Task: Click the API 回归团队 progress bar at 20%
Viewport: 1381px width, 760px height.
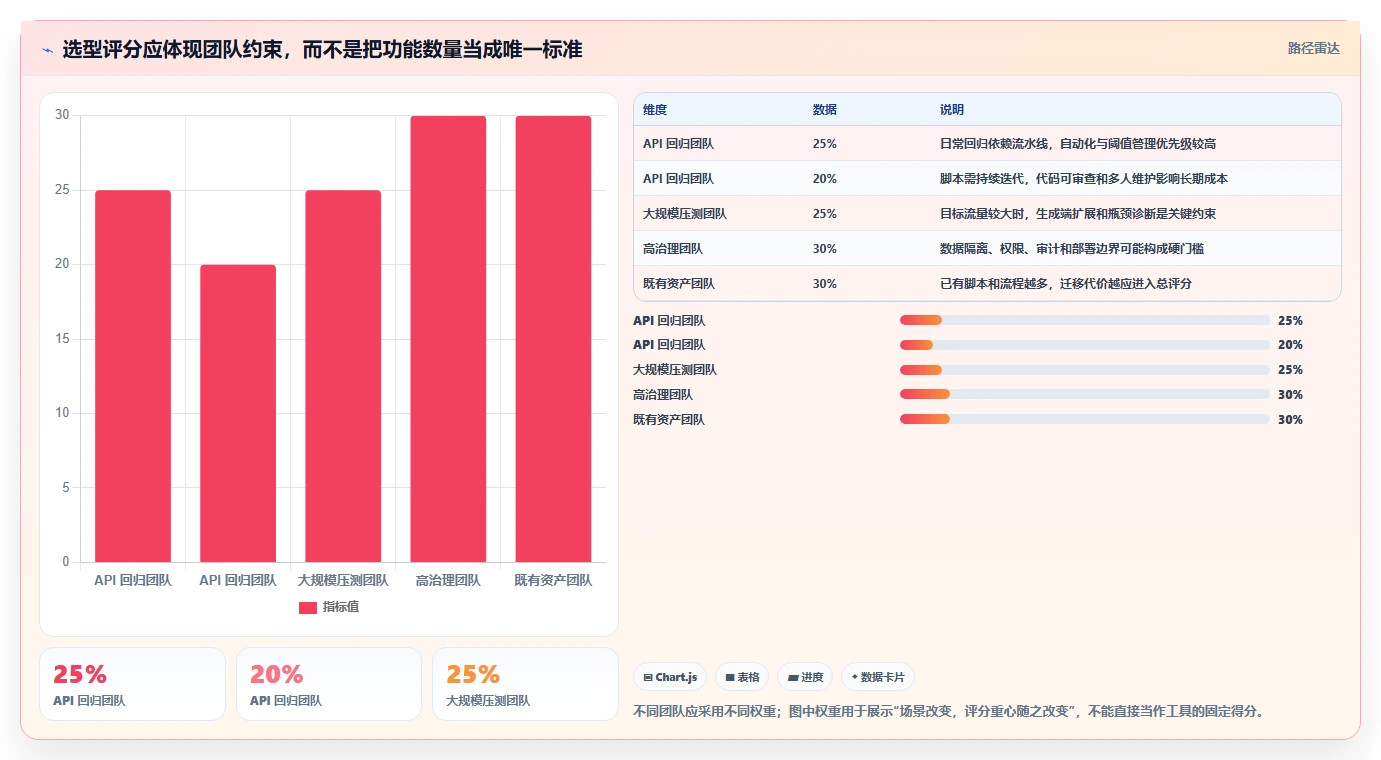Action: click(1085, 345)
